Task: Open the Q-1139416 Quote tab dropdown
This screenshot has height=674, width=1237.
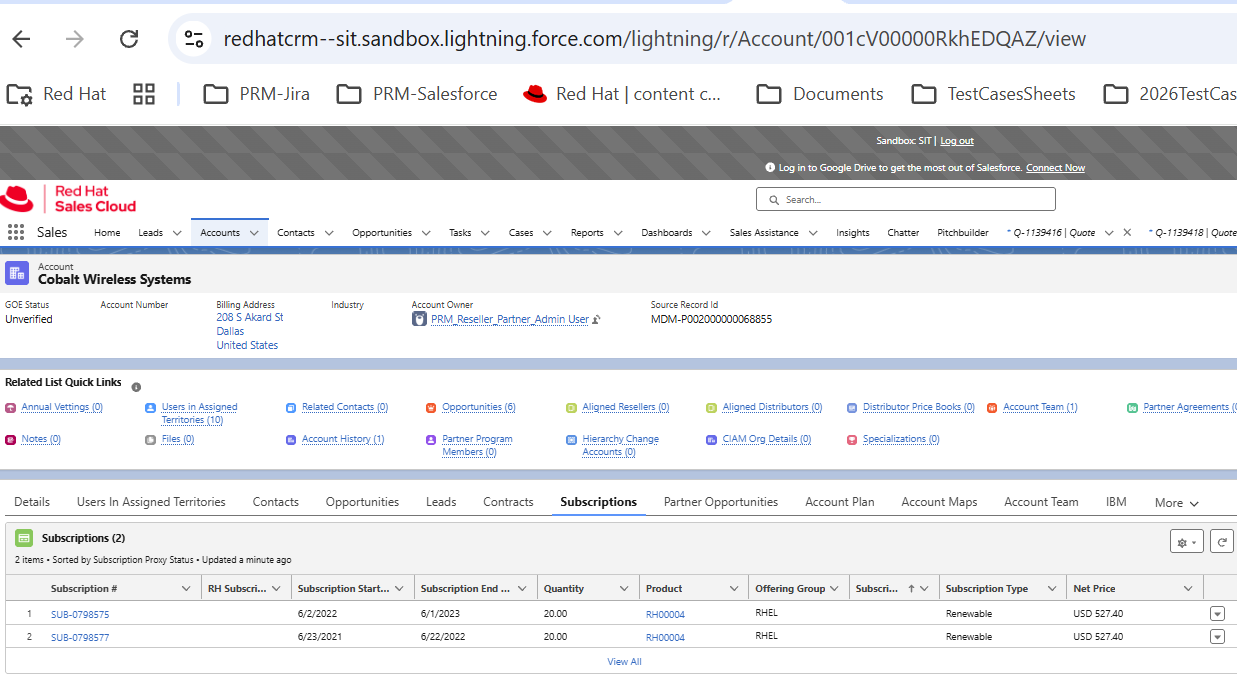Action: pos(1108,233)
